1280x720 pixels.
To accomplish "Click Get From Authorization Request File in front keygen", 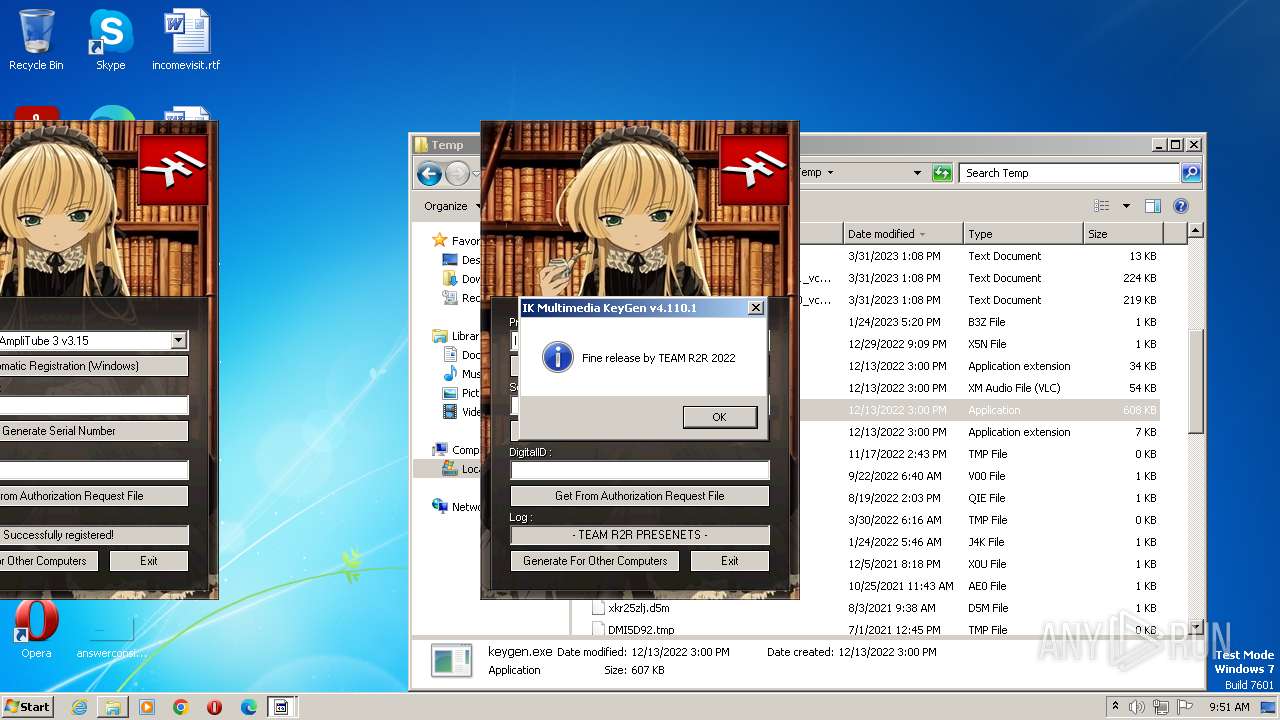I will 640,496.
